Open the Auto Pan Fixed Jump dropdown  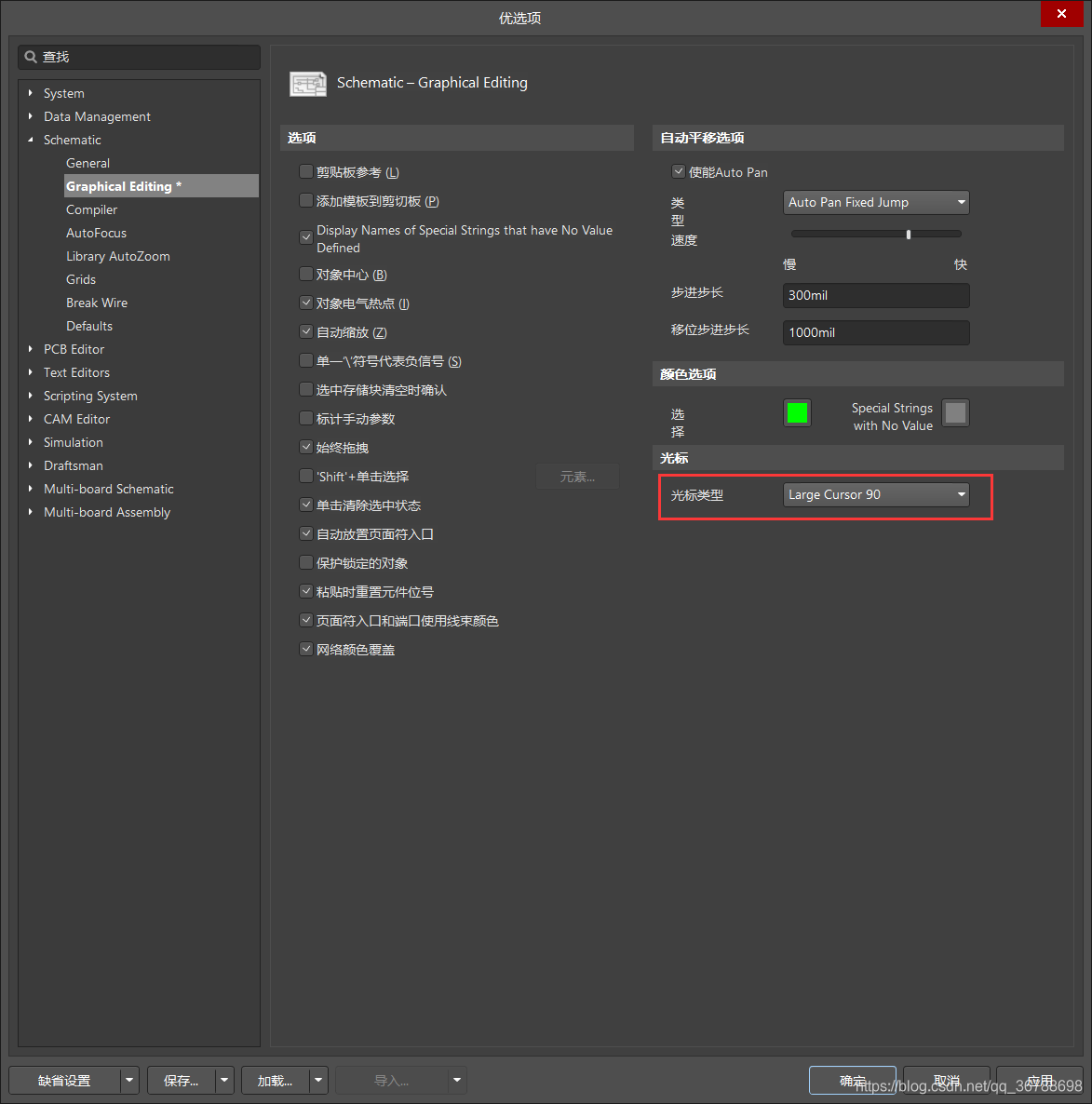click(x=875, y=202)
